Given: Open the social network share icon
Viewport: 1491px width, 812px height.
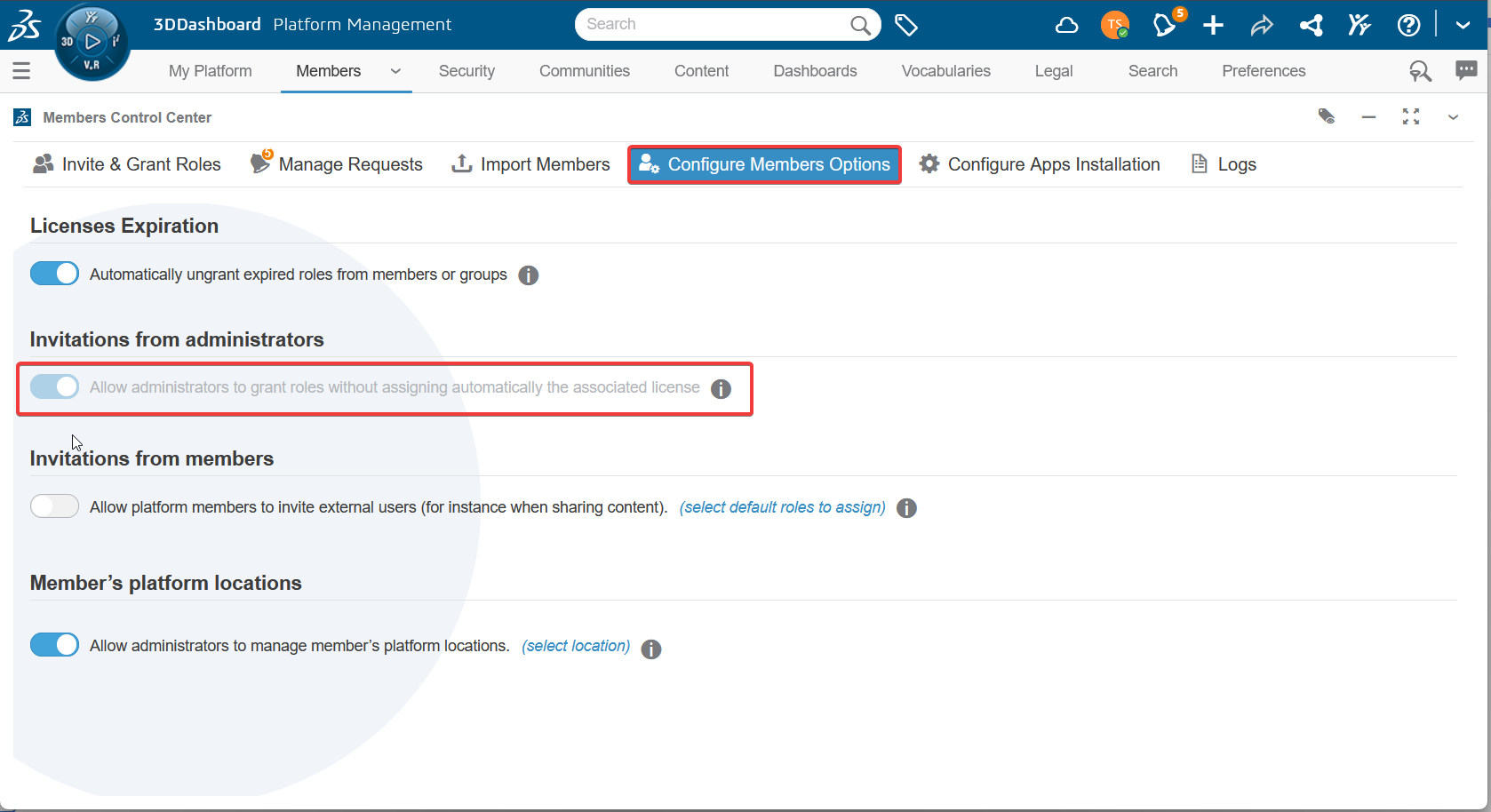Looking at the screenshot, I should click(1311, 25).
